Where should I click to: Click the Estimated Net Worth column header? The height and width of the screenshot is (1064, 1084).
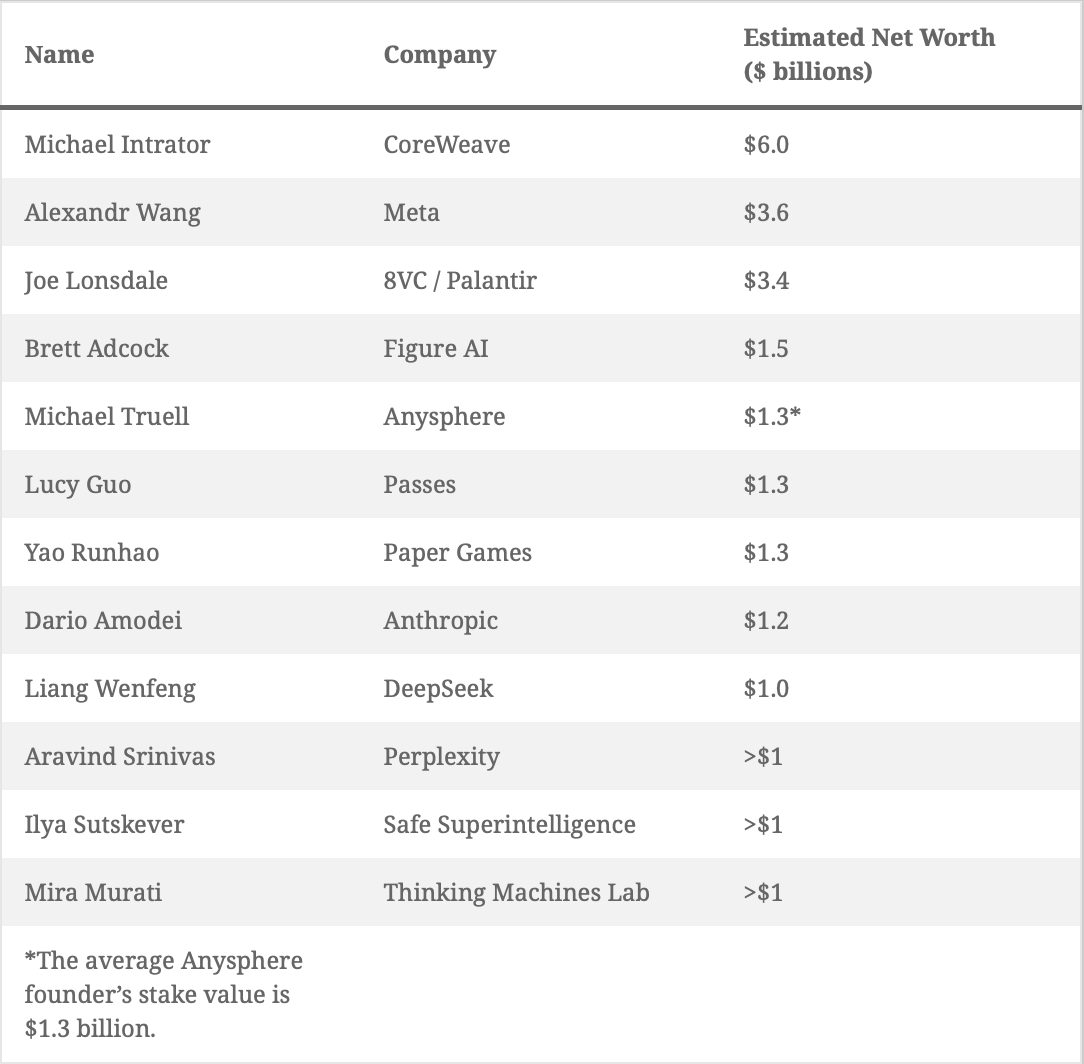(869, 54)
